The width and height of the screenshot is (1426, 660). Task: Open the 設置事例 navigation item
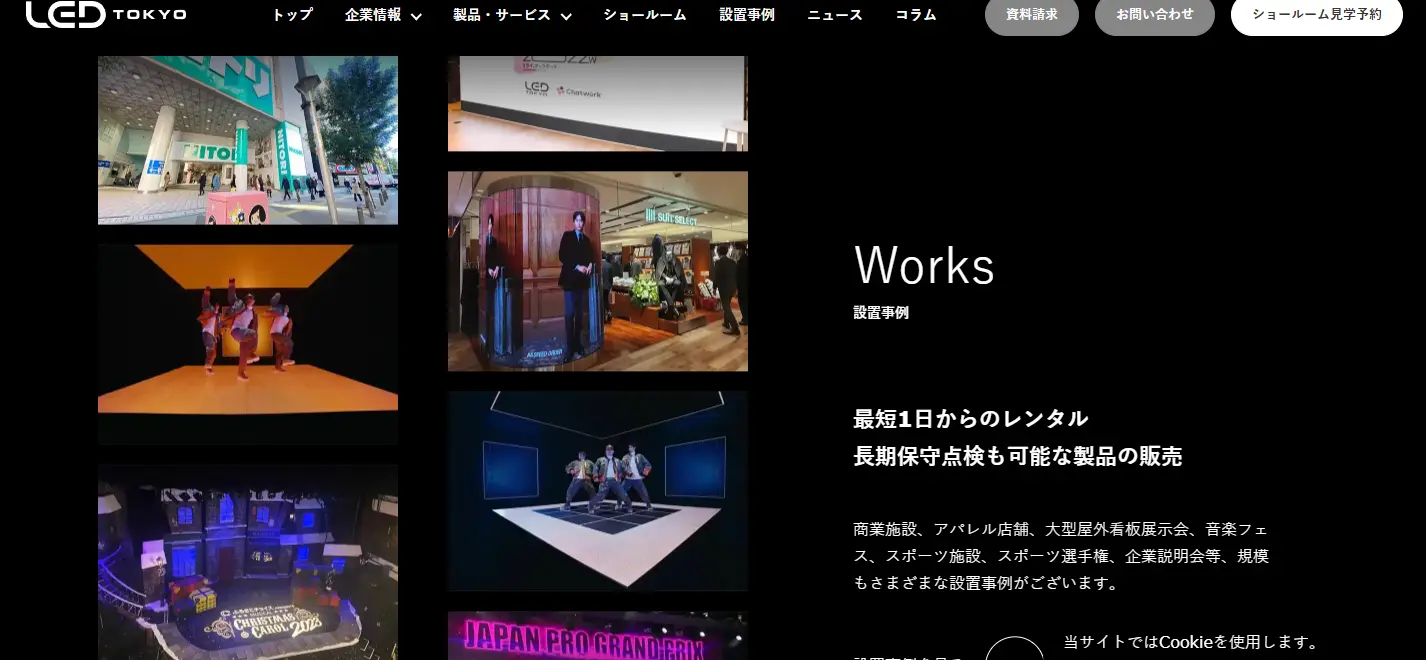747,15
